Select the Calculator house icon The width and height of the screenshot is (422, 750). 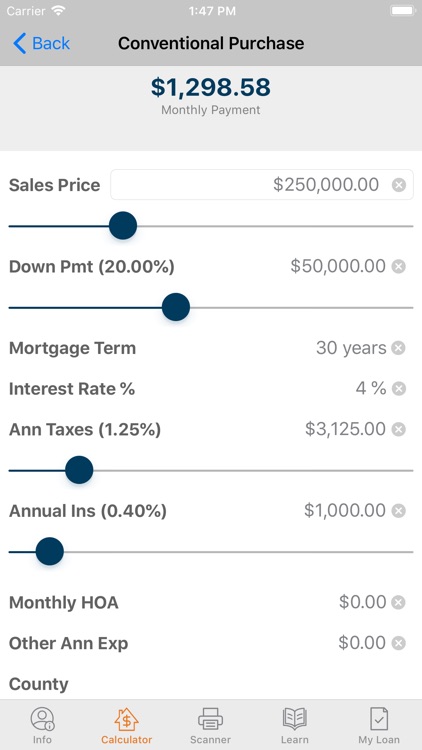click(126, 719)
